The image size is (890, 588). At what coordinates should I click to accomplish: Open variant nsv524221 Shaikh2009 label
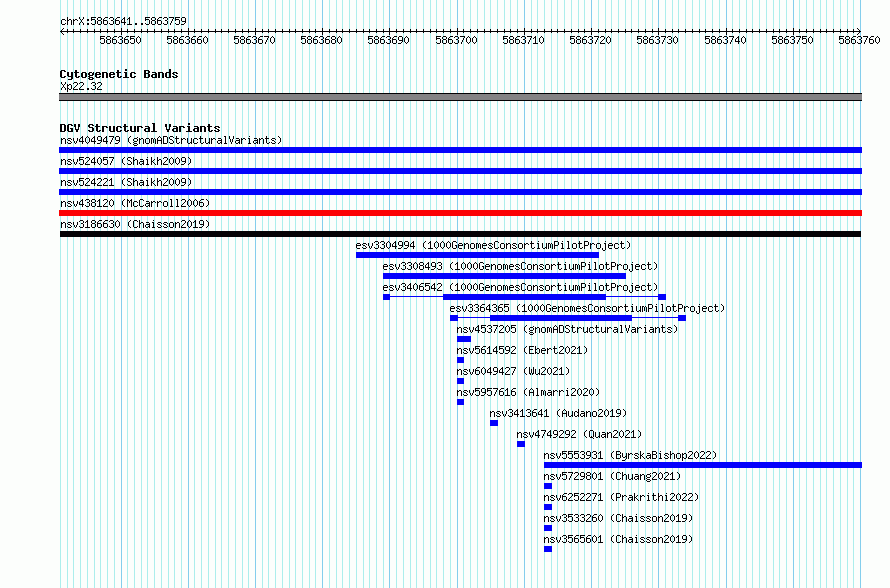[126, 182]
